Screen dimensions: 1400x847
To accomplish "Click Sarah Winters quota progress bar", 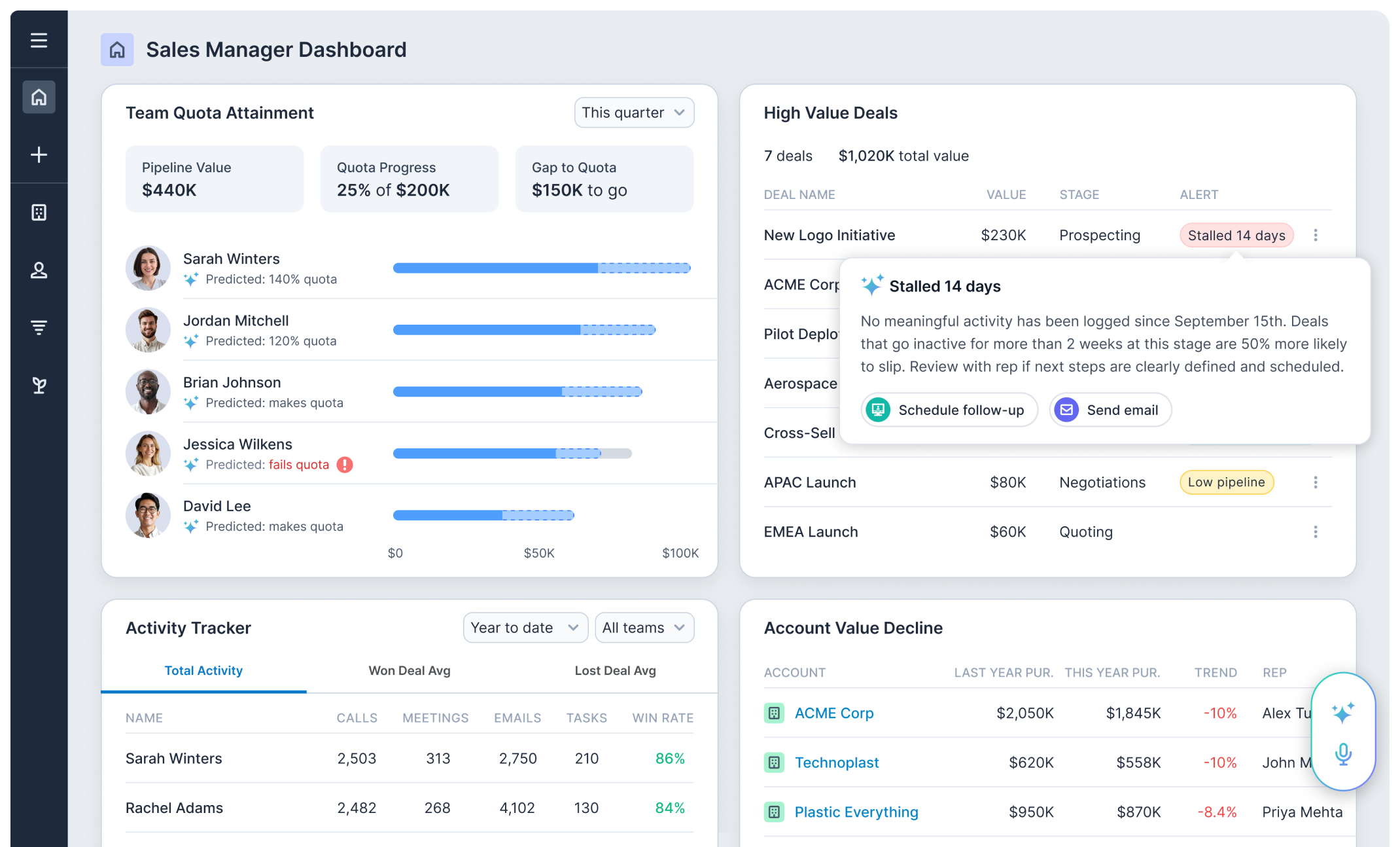I will [x=542, y=268].
